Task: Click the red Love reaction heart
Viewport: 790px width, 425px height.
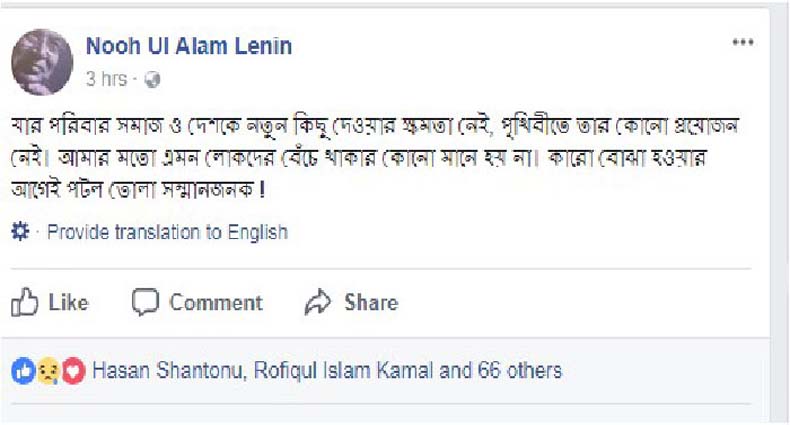Action: point(72,371)
